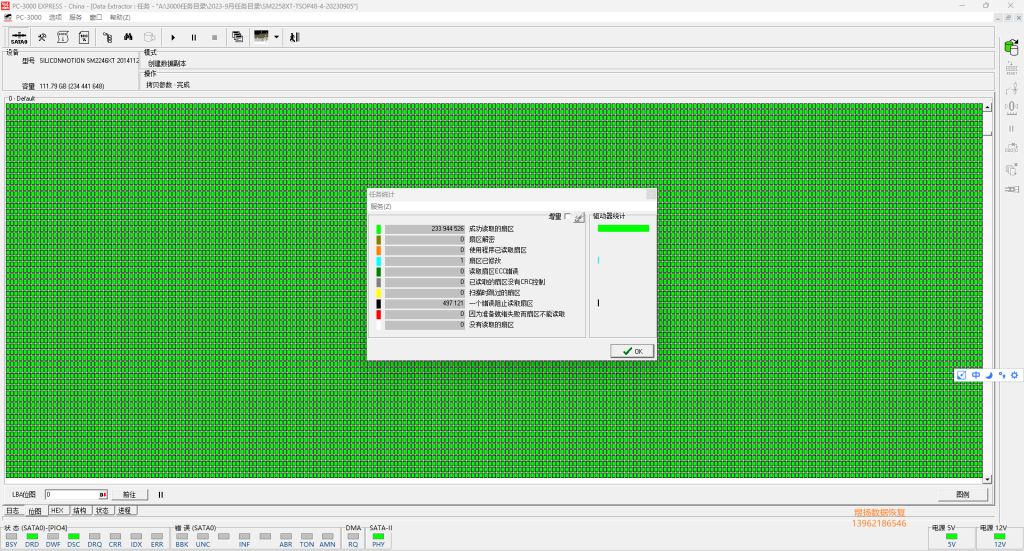The width and height of the screenshot is (1024, 551).
Task: Open the wrench and hammer utilities icon
Action: [42, 37]
